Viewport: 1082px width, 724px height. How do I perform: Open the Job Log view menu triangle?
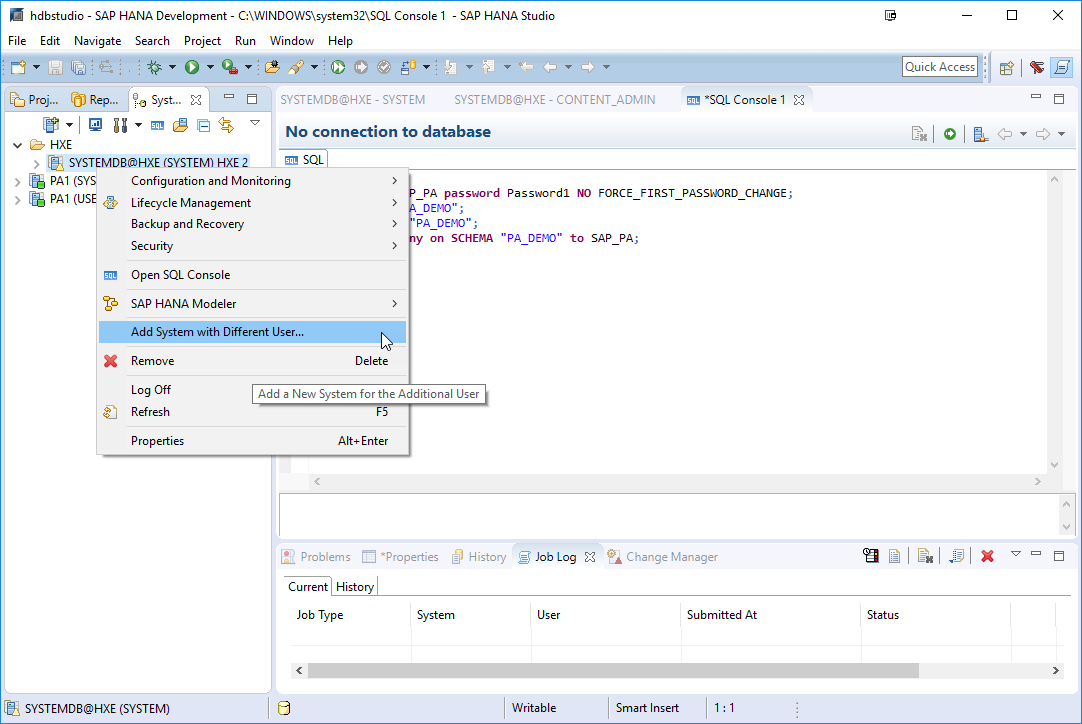(x=1016, y=554)
